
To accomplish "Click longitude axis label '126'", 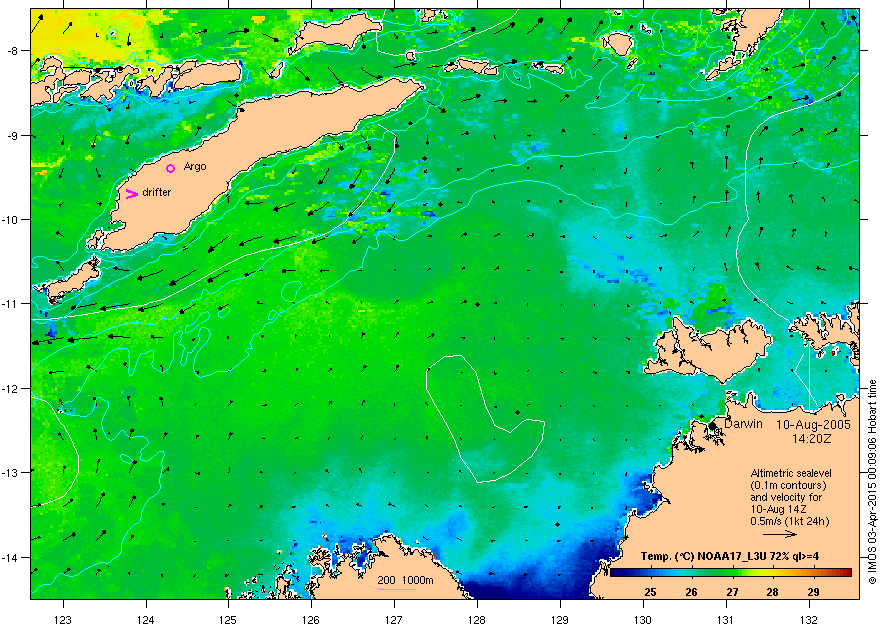I will click(x=311, y=620).
